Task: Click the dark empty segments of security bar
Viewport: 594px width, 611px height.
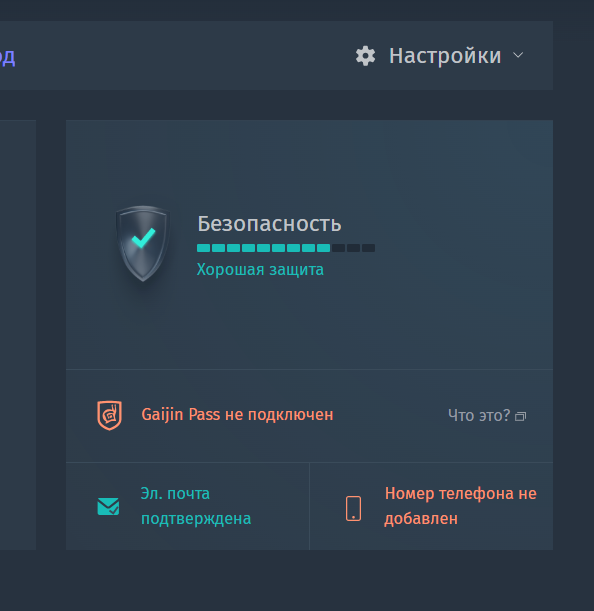Action: (354, 248)
